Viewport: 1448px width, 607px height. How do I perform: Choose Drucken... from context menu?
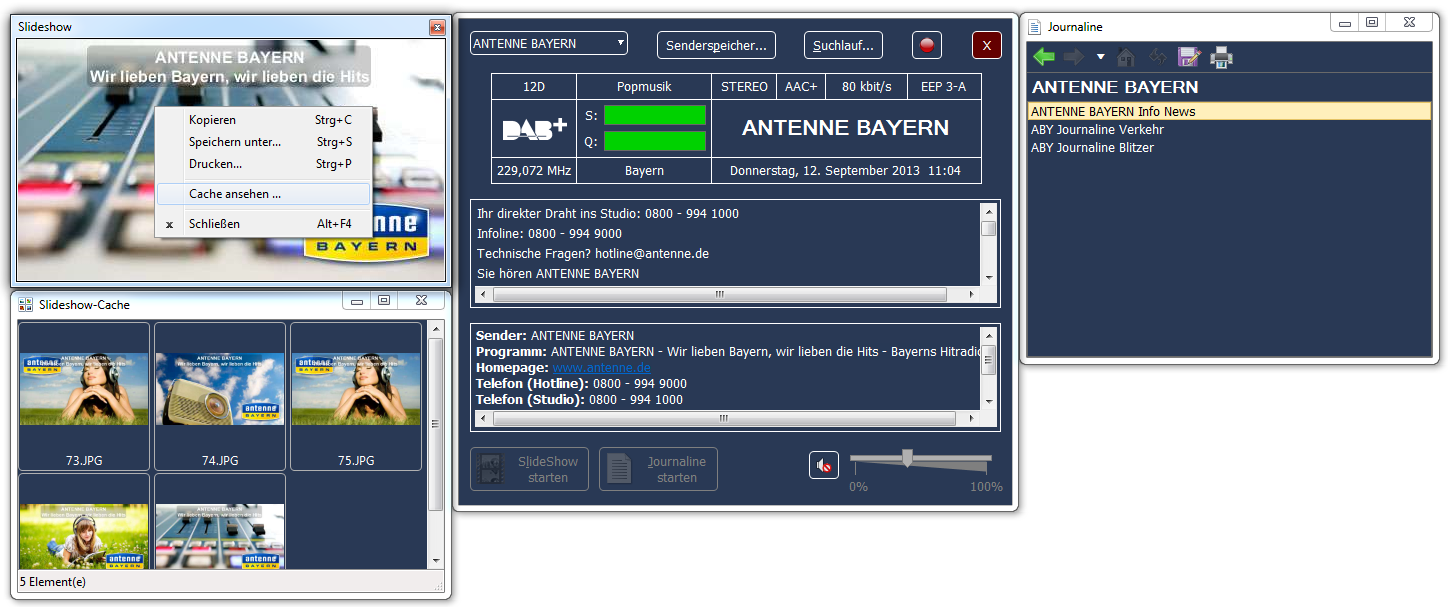tap(263, 164)
